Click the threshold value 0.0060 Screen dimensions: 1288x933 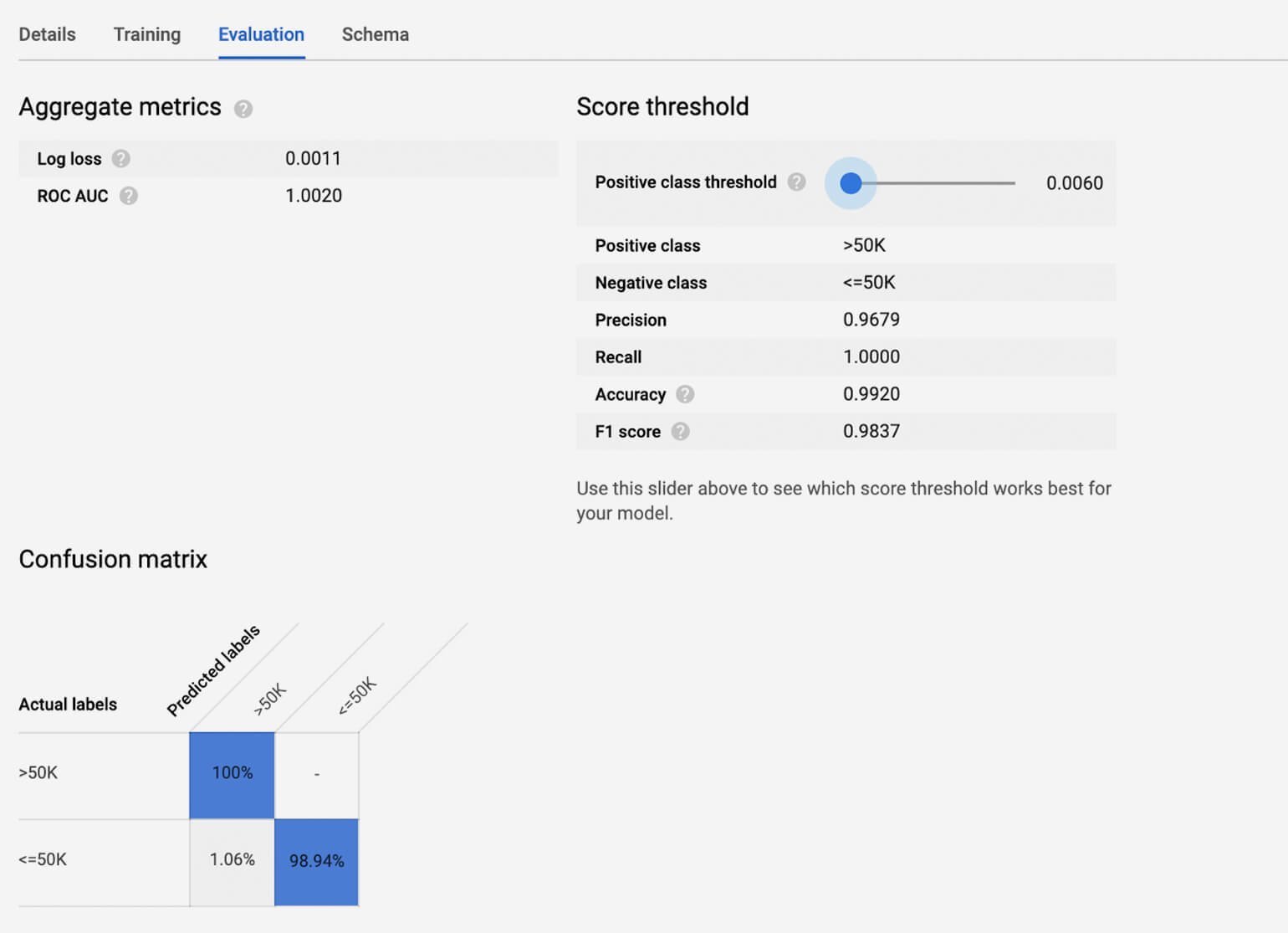tap(1074, 183)
